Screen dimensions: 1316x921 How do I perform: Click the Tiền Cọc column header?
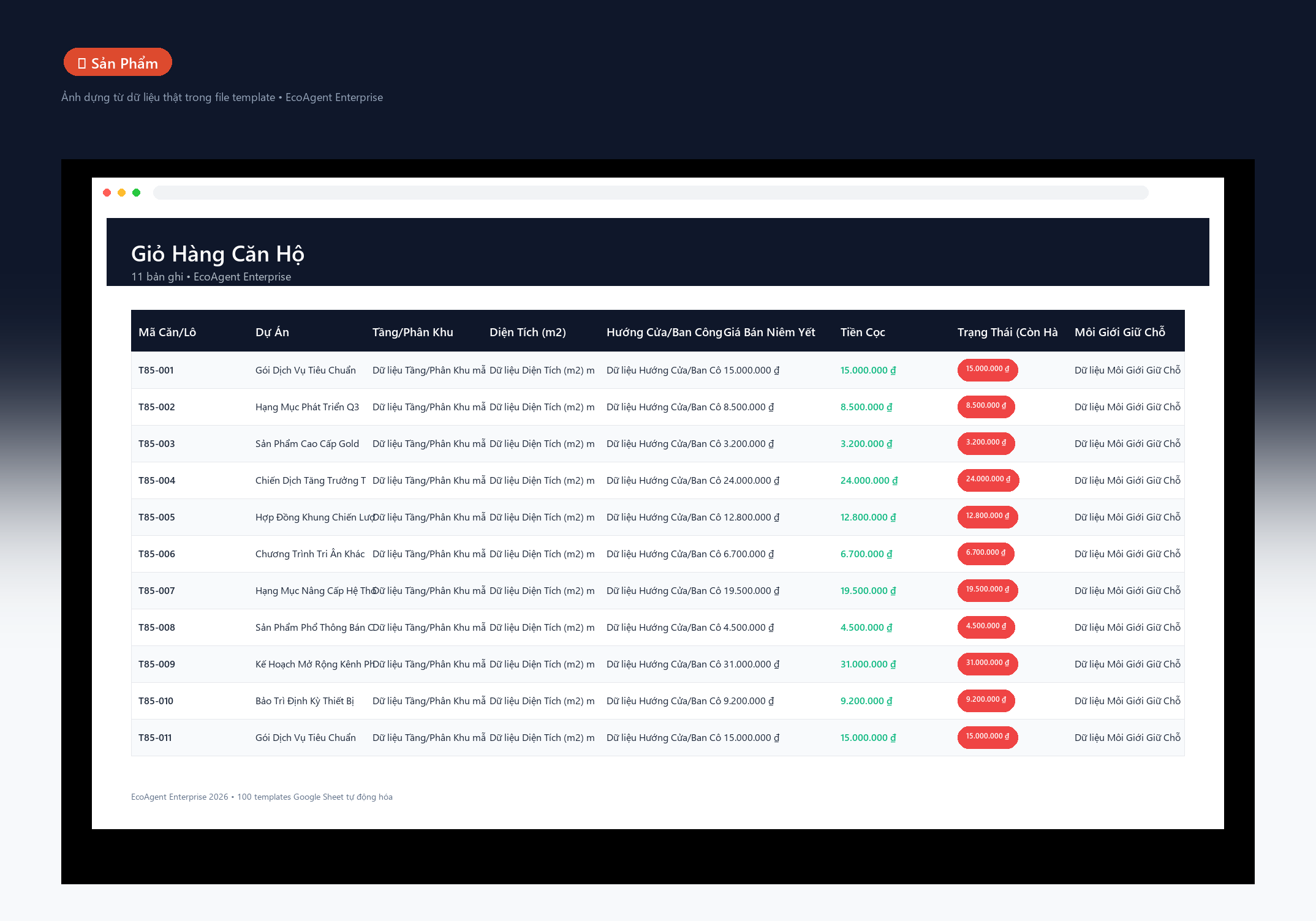[x=863, y=332]
